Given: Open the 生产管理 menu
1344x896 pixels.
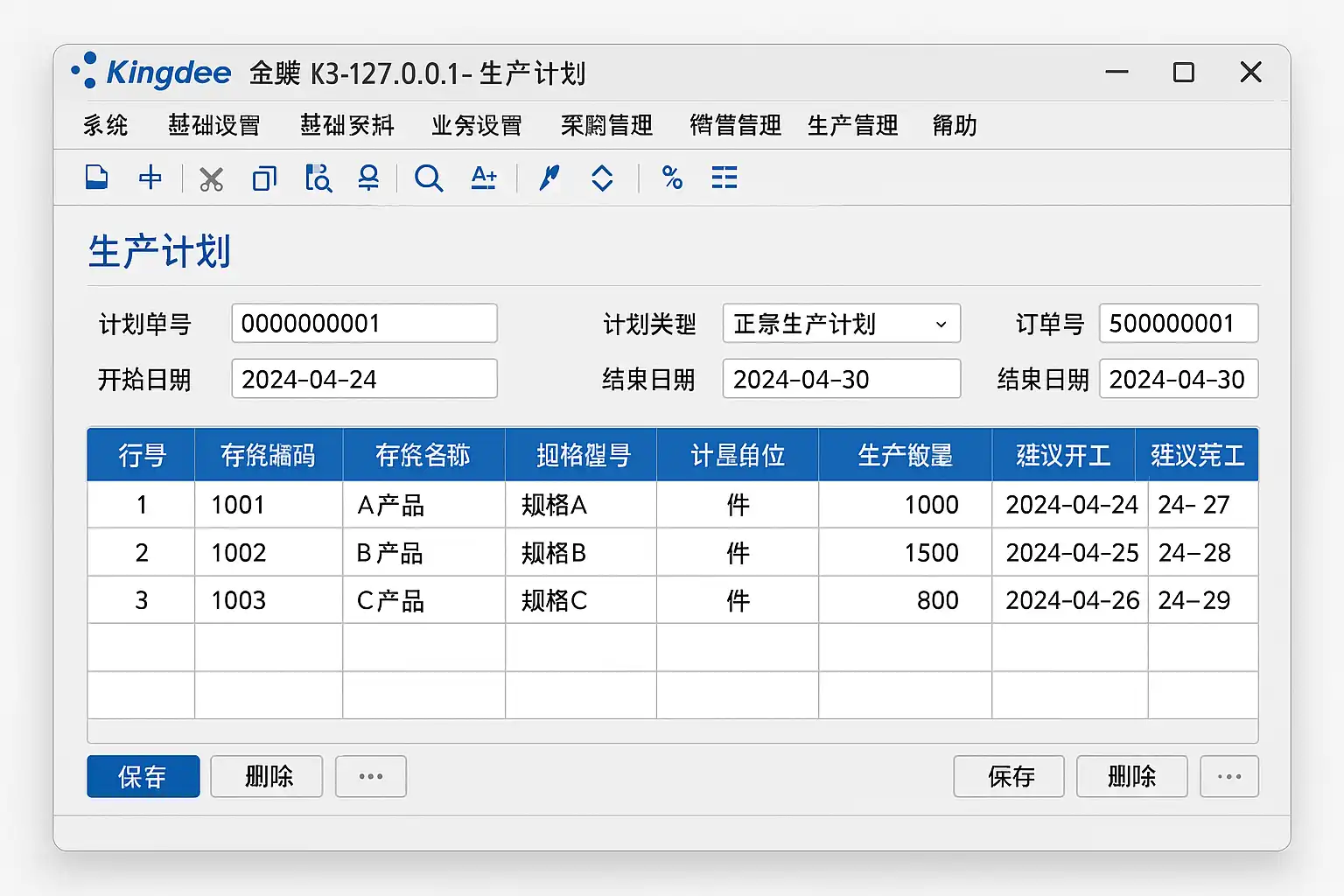Looking at the screenshot, I should 852,125.
